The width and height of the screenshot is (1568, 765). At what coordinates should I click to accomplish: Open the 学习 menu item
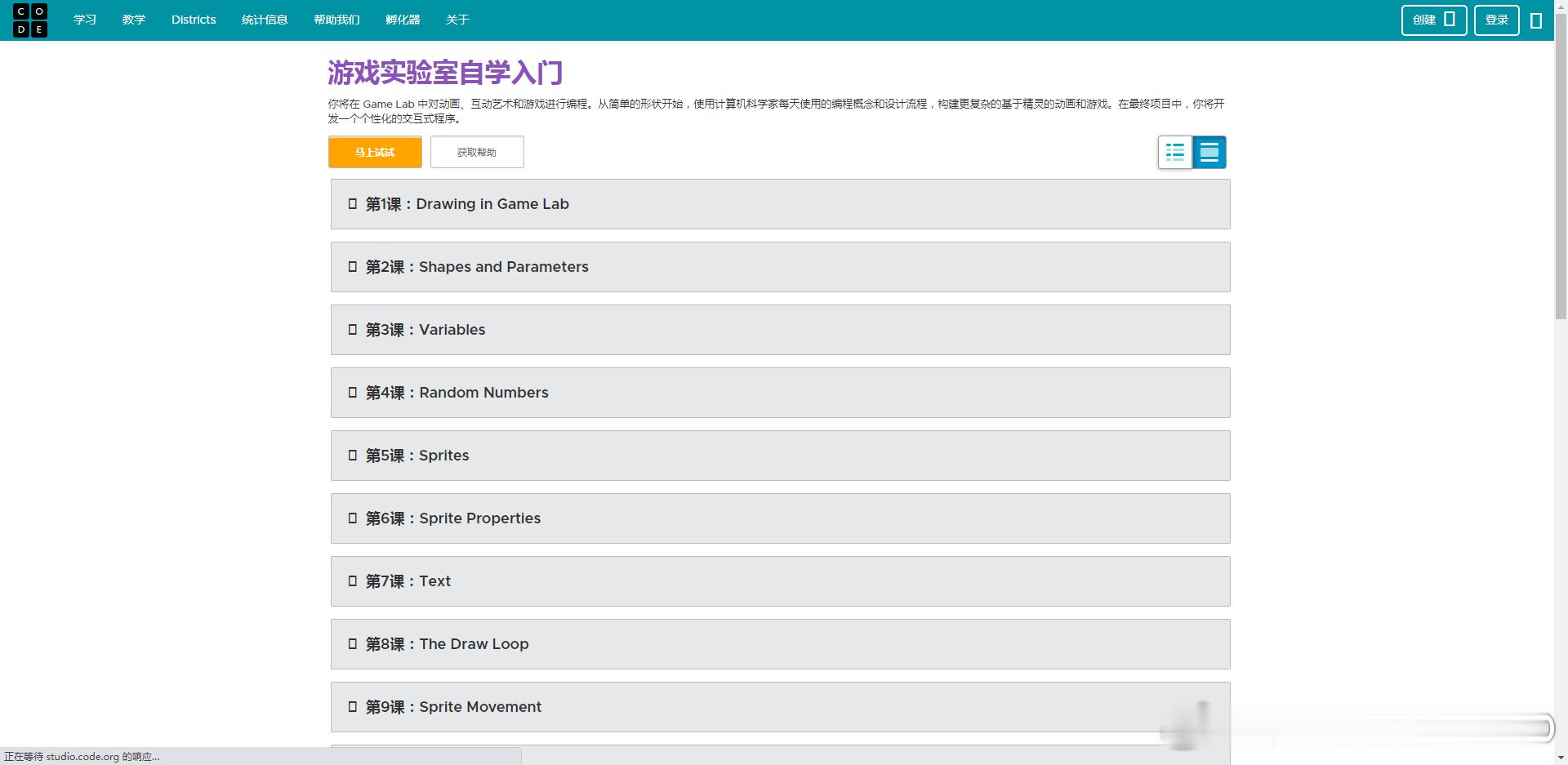pyautogui.click(x=85, y=20)
